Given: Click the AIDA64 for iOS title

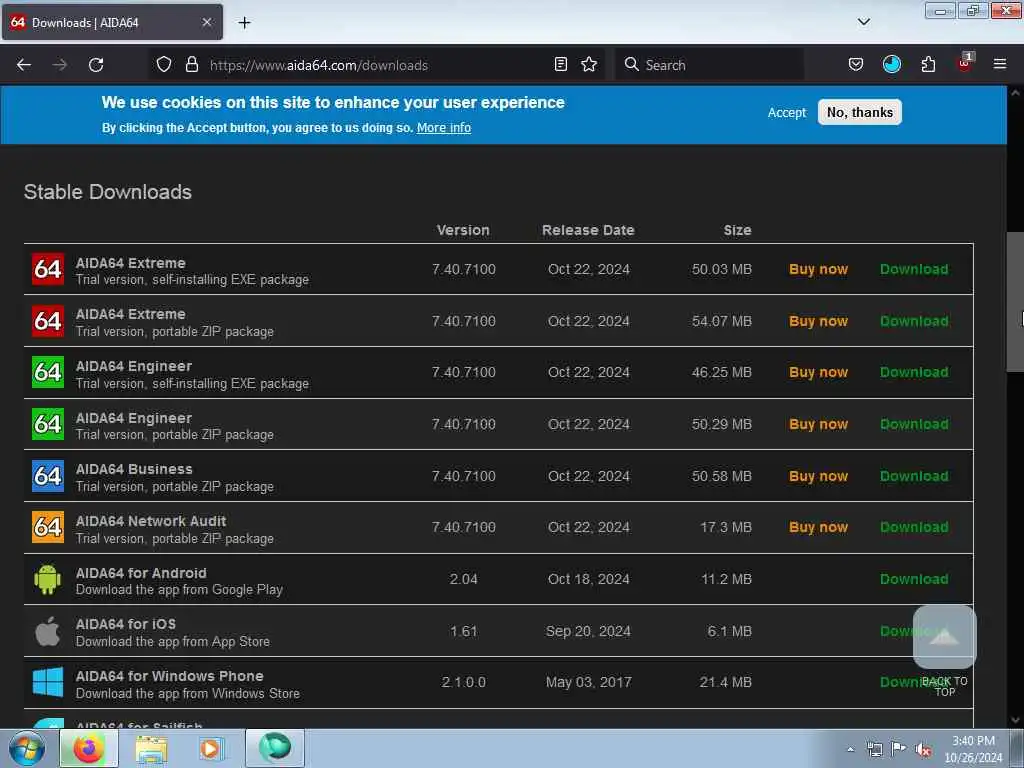Looking at the screenshot, I should point(125,624).
